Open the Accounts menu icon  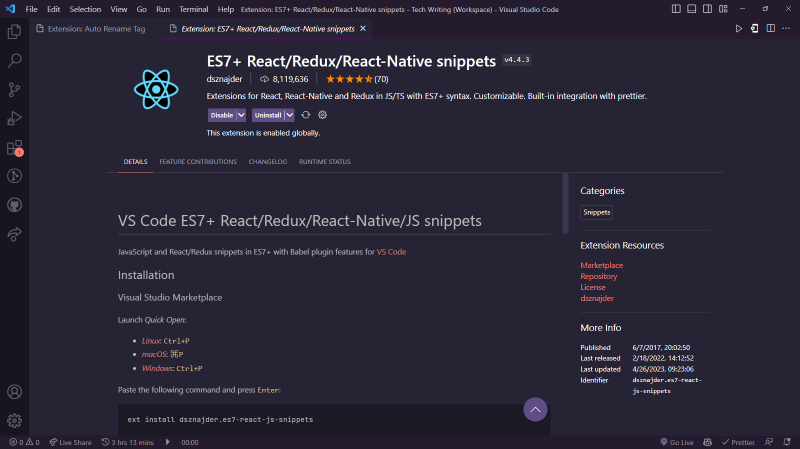(x=14, y=392)
